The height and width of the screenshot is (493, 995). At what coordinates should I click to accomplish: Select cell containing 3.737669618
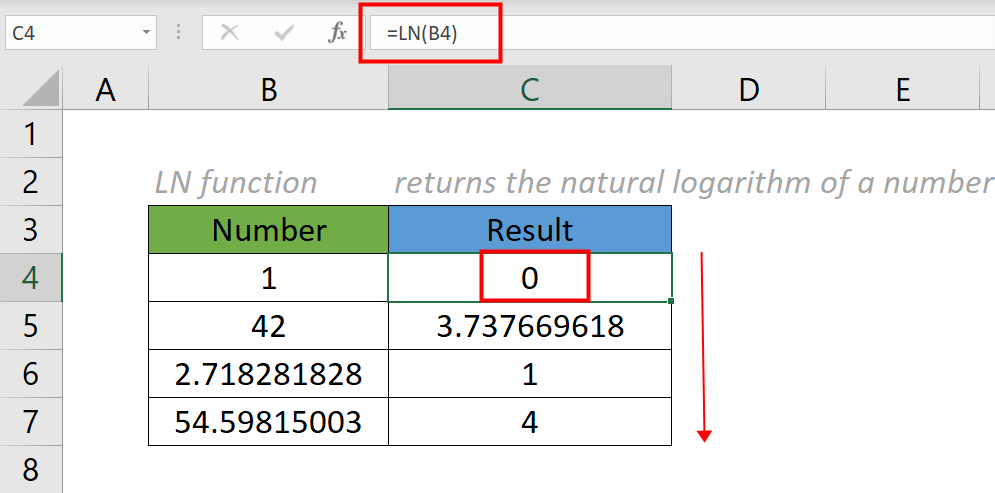[529, 326]
